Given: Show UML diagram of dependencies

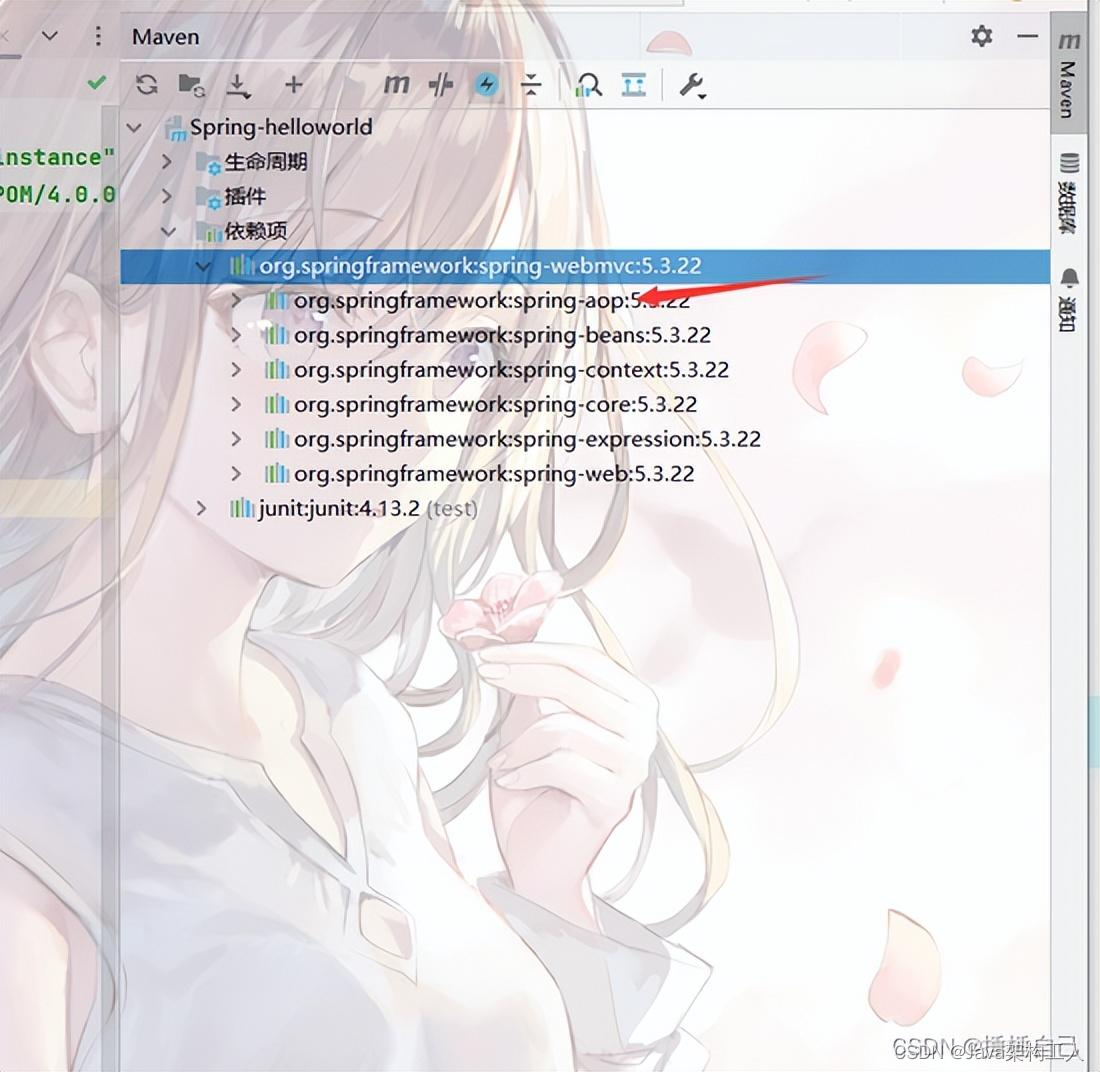Looking at the screenshot, I should pos(633,85).
